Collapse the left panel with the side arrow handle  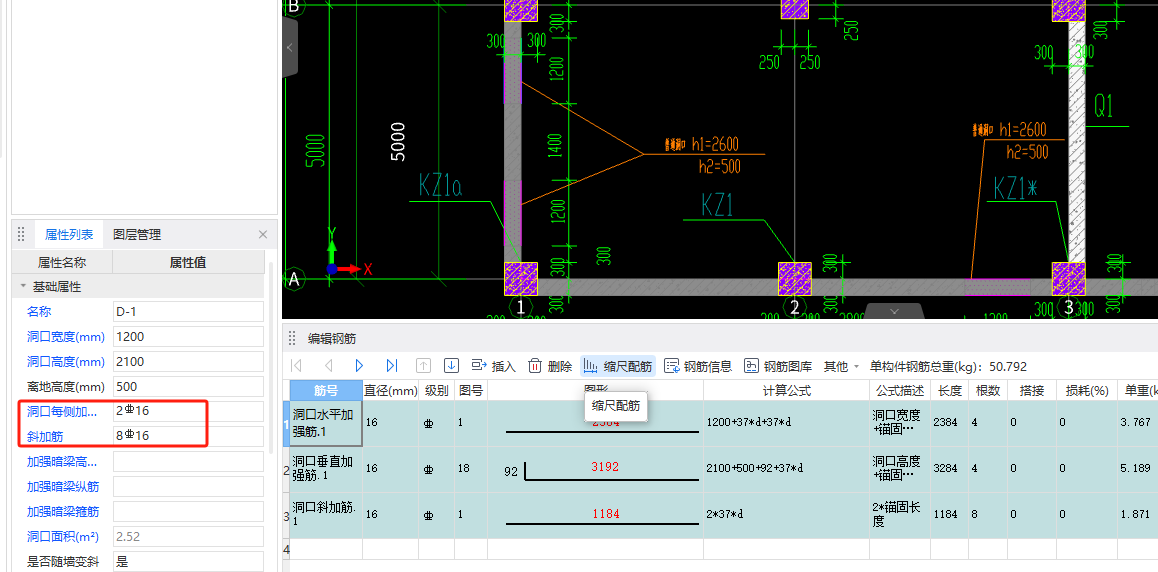(290, 47)
